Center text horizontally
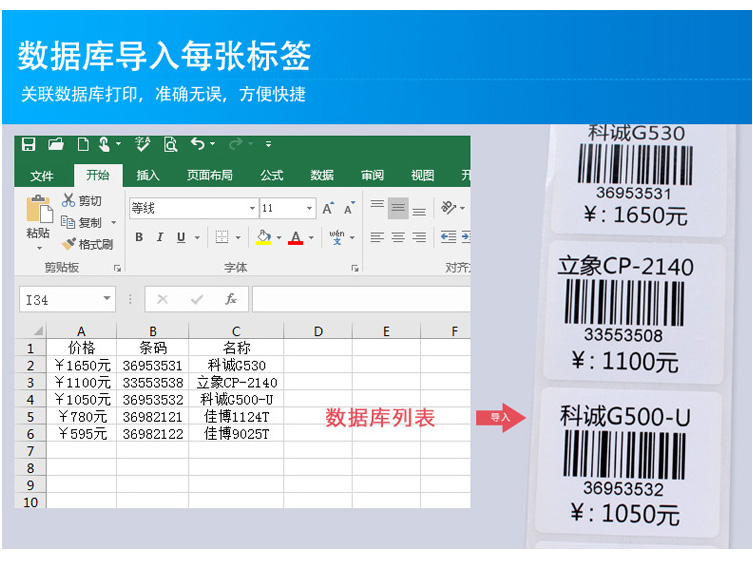The height and width of the screenshot is (588, 753). click(x=398, y=237)
